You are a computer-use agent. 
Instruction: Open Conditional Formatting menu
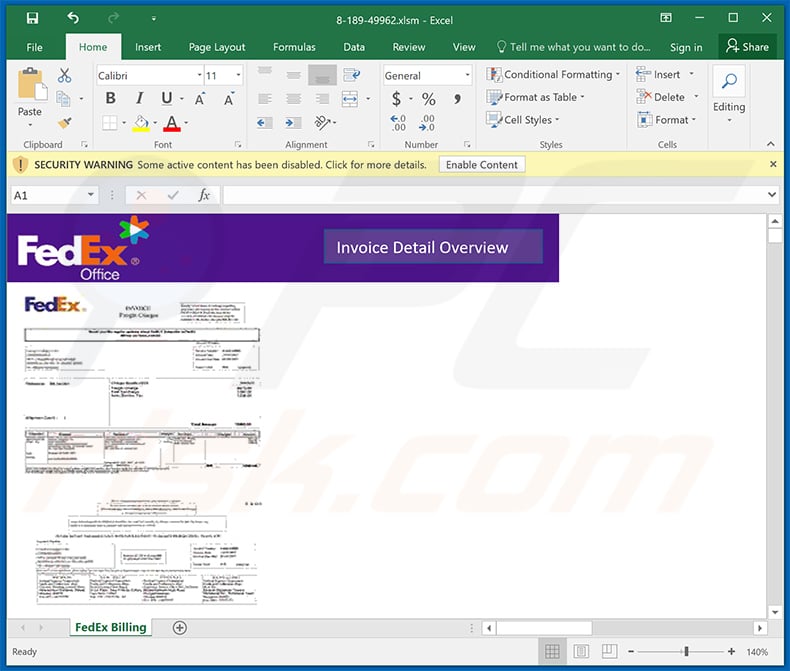pos(553,75)
